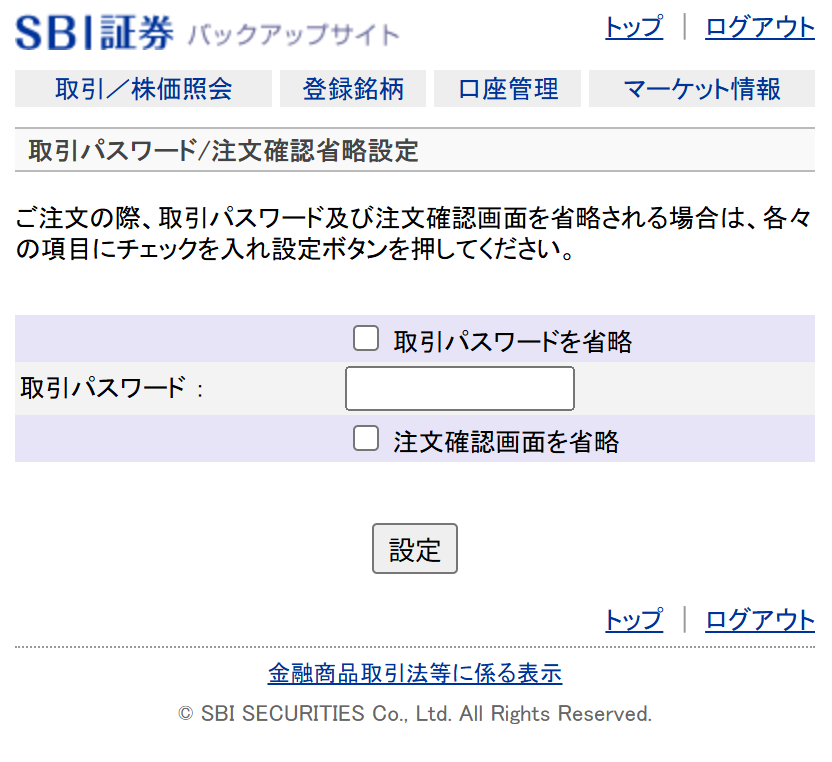Click the footer ログアウト link

tap(760, 620)
